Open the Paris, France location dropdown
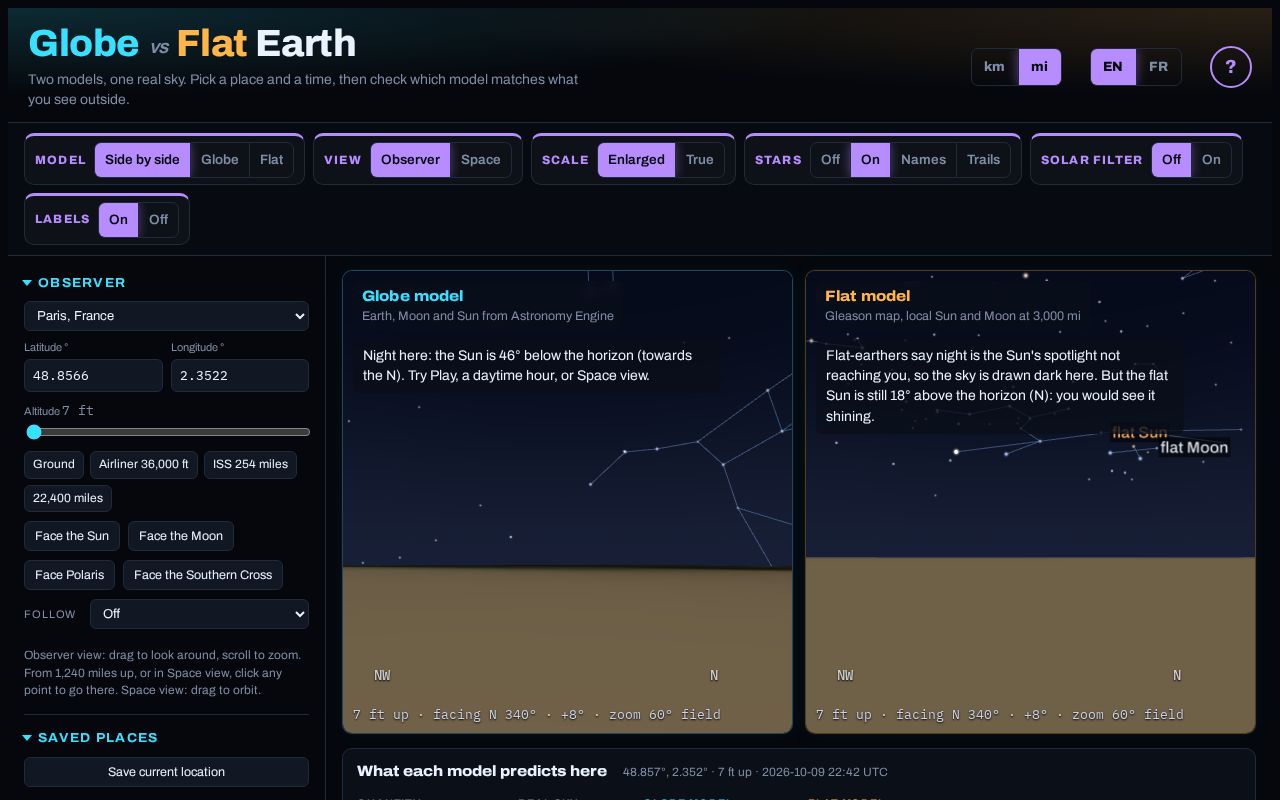Image resolution: width=1280 pixels, height=800 pixels. (166, 316)
